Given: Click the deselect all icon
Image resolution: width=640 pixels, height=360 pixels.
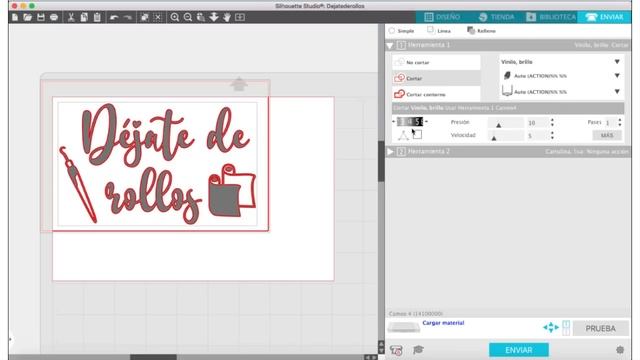Looking at the screenshot, I should tap(158, 17).
